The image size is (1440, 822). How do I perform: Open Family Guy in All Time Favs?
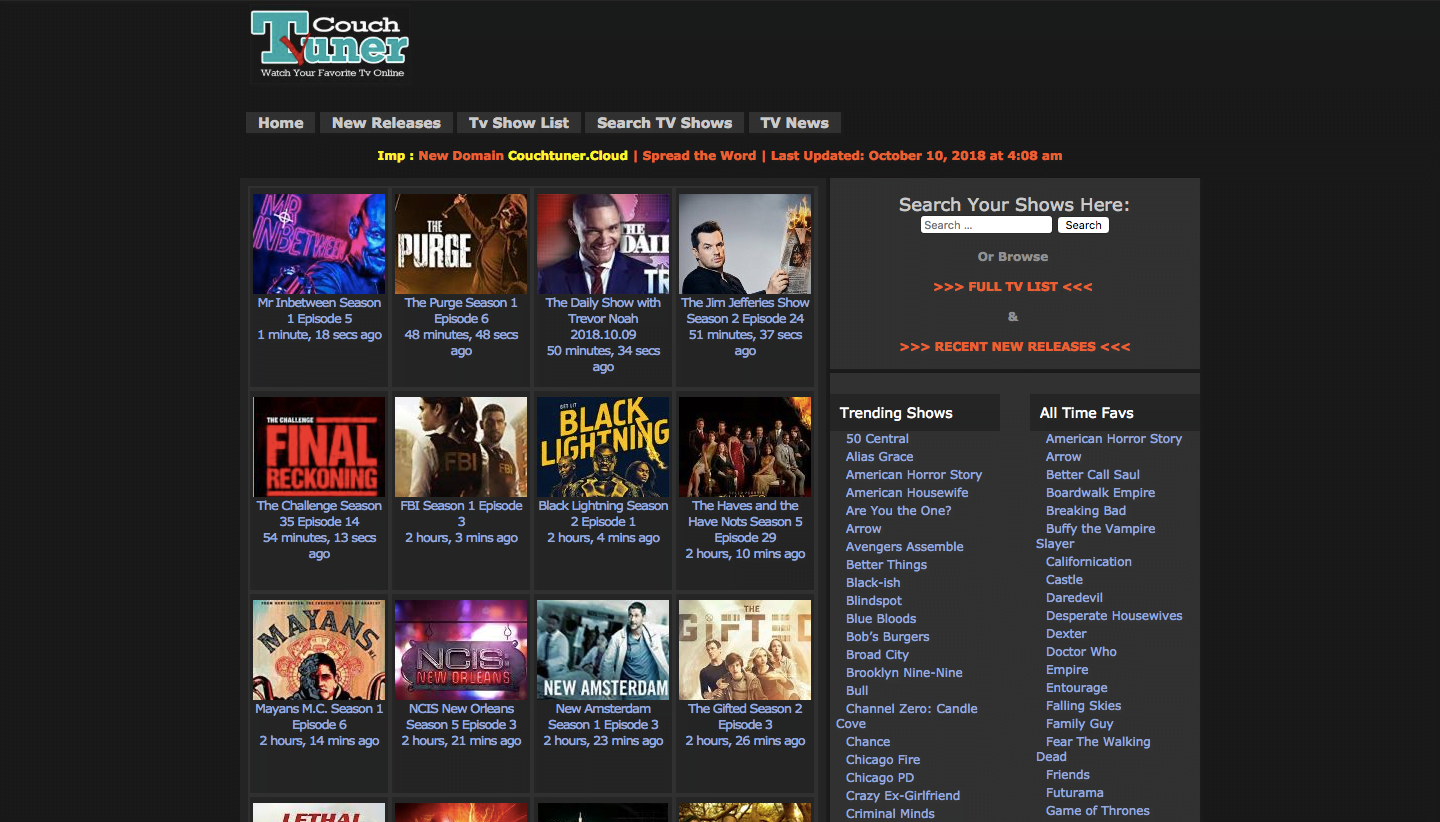point(1079,724)
